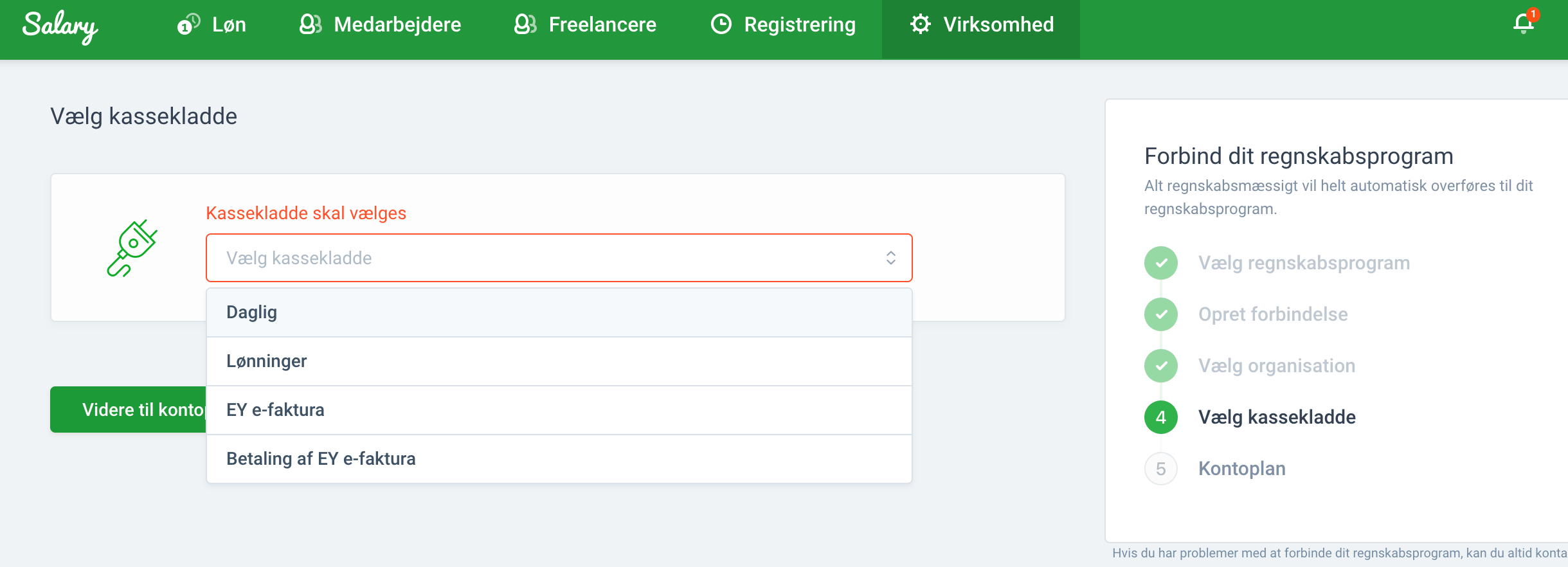Click the Freelancere people icon
Screen dimensions: 1568x567
pyautogui.click(x=525, y=24)
